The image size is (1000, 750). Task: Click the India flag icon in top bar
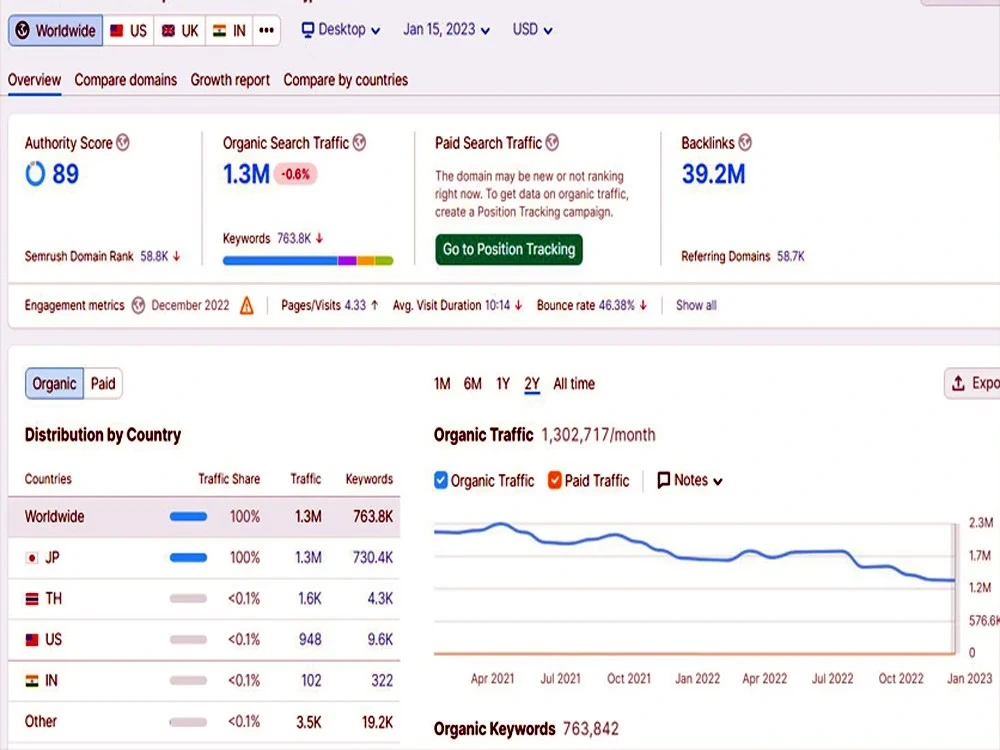click(x=219, y=31)
